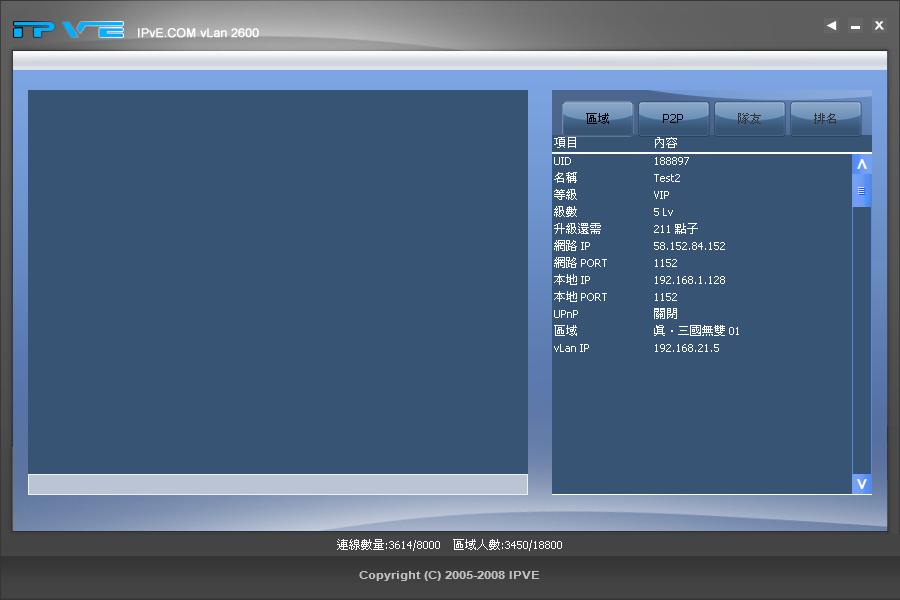This screenshot has width=900, height=600.
Task: Click the 網路 IP row label
Action: coord(572,246)
